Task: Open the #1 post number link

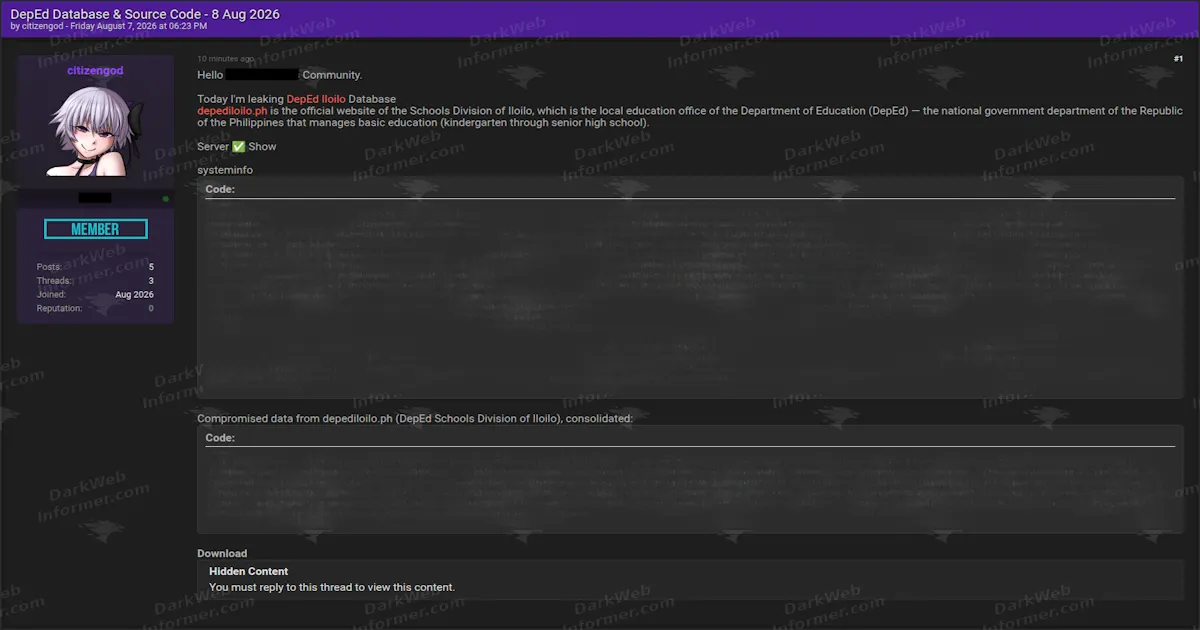Action: tap(1178, 60)
